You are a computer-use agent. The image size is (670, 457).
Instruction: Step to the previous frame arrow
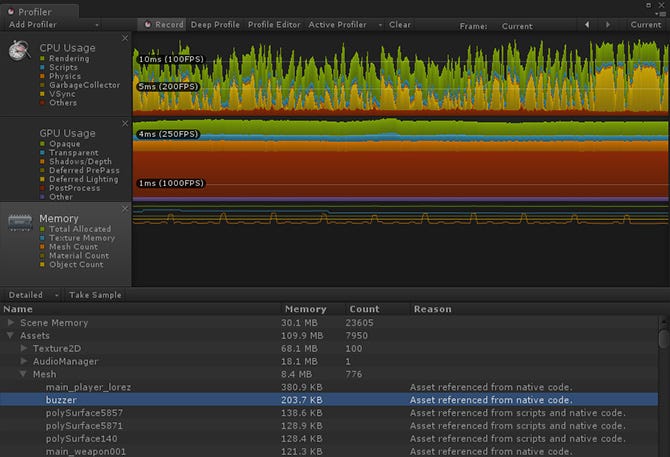587,25
